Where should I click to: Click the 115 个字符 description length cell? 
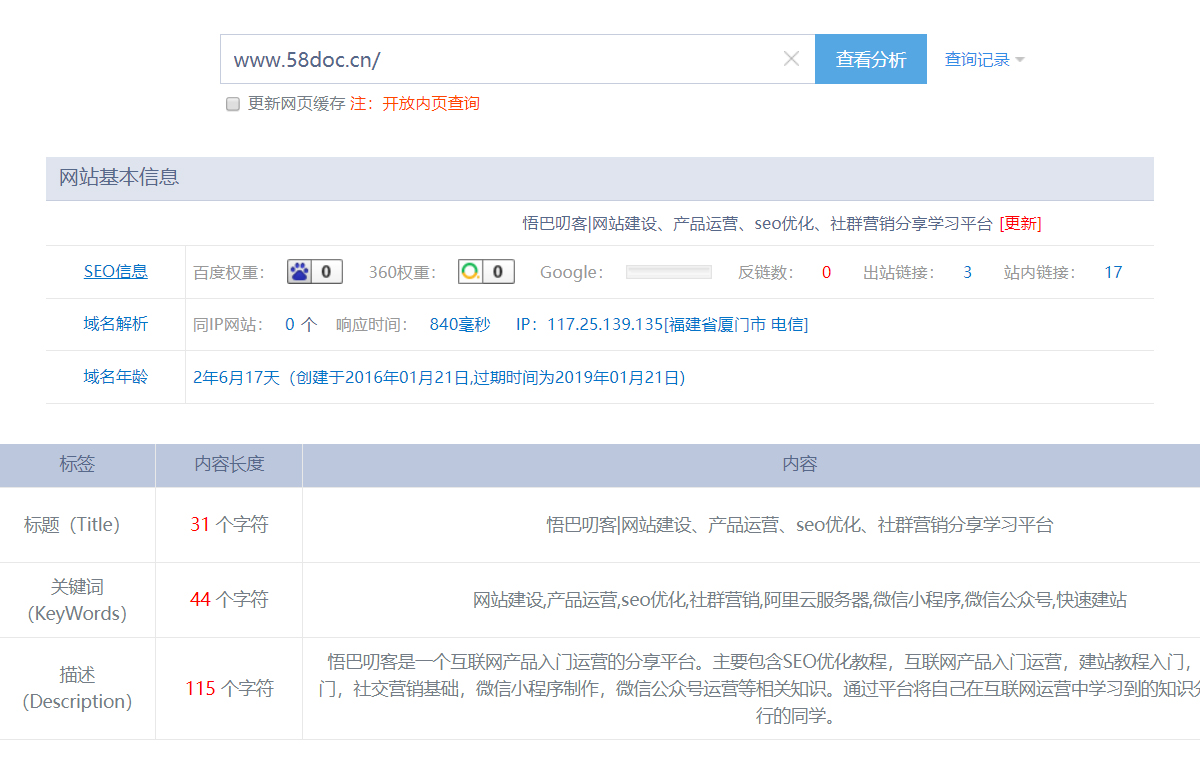pos(229,688)
